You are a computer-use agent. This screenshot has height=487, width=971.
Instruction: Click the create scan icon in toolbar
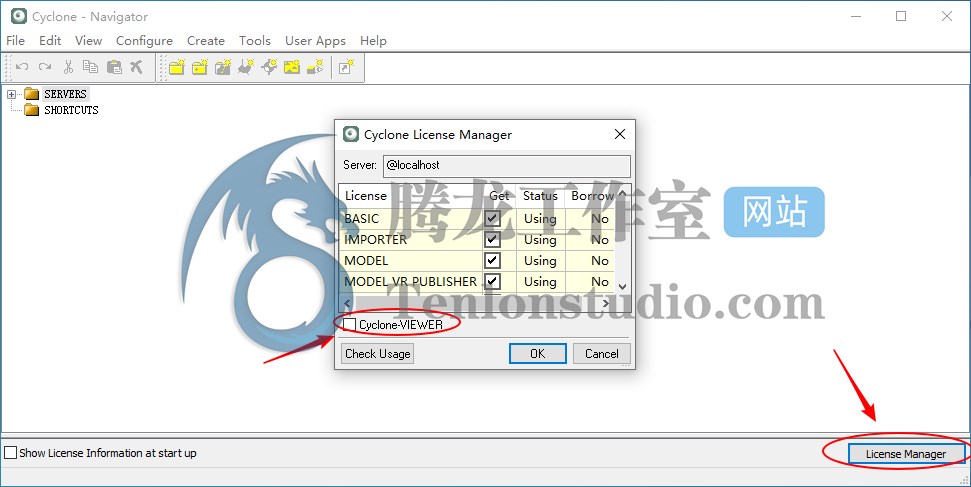pos(246,67)
